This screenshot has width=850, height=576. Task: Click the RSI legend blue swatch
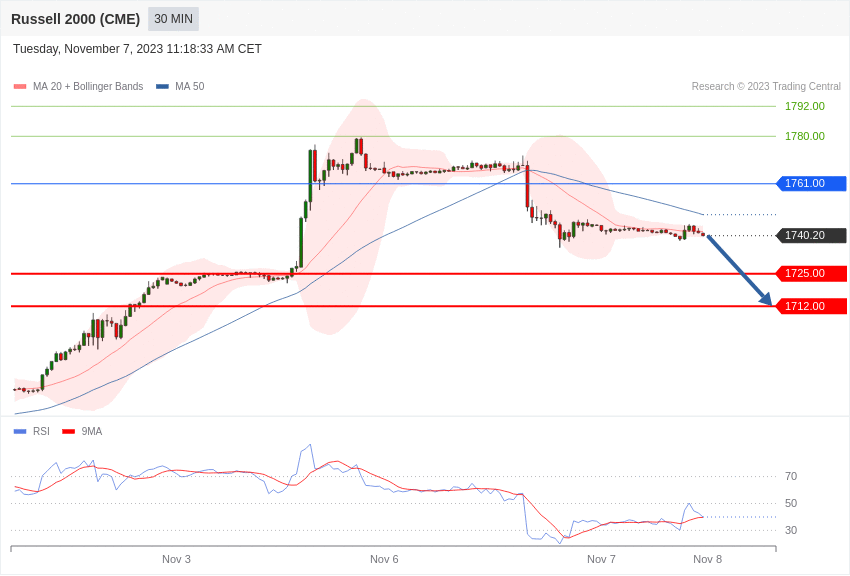(x=20, y=431)
